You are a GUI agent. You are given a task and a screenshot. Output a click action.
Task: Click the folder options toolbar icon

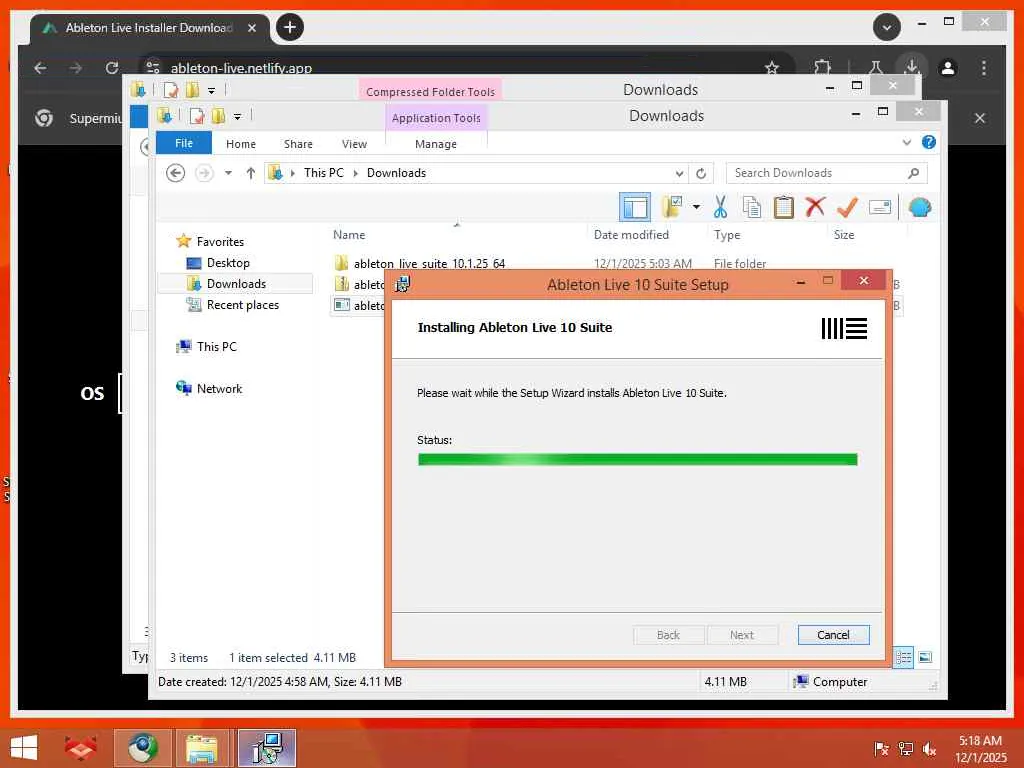pyautogui.click(x=672, y=207)
